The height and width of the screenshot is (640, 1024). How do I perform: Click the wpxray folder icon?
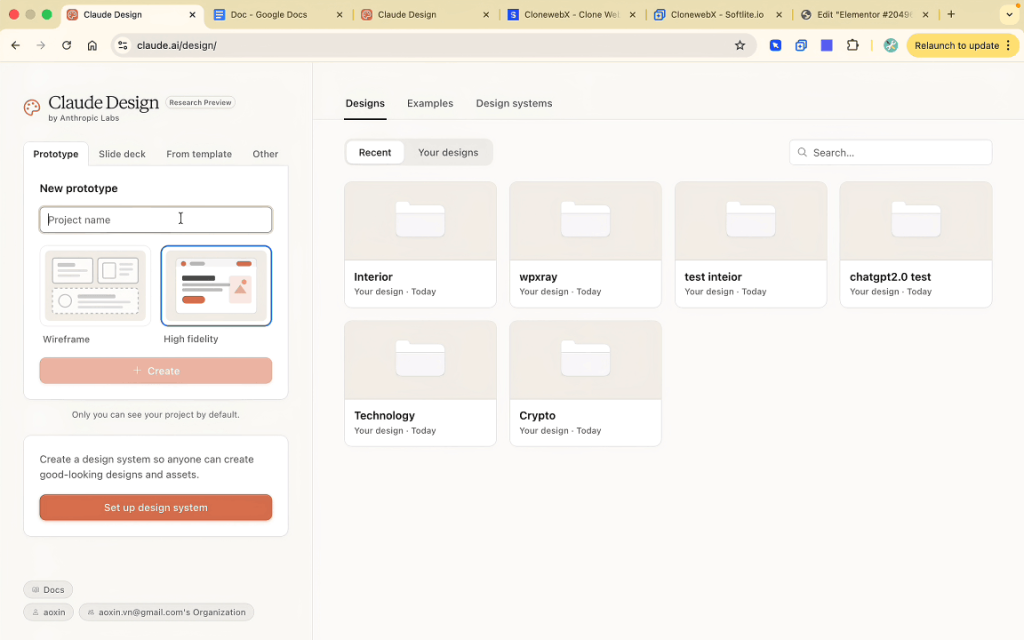click(585, 219)
